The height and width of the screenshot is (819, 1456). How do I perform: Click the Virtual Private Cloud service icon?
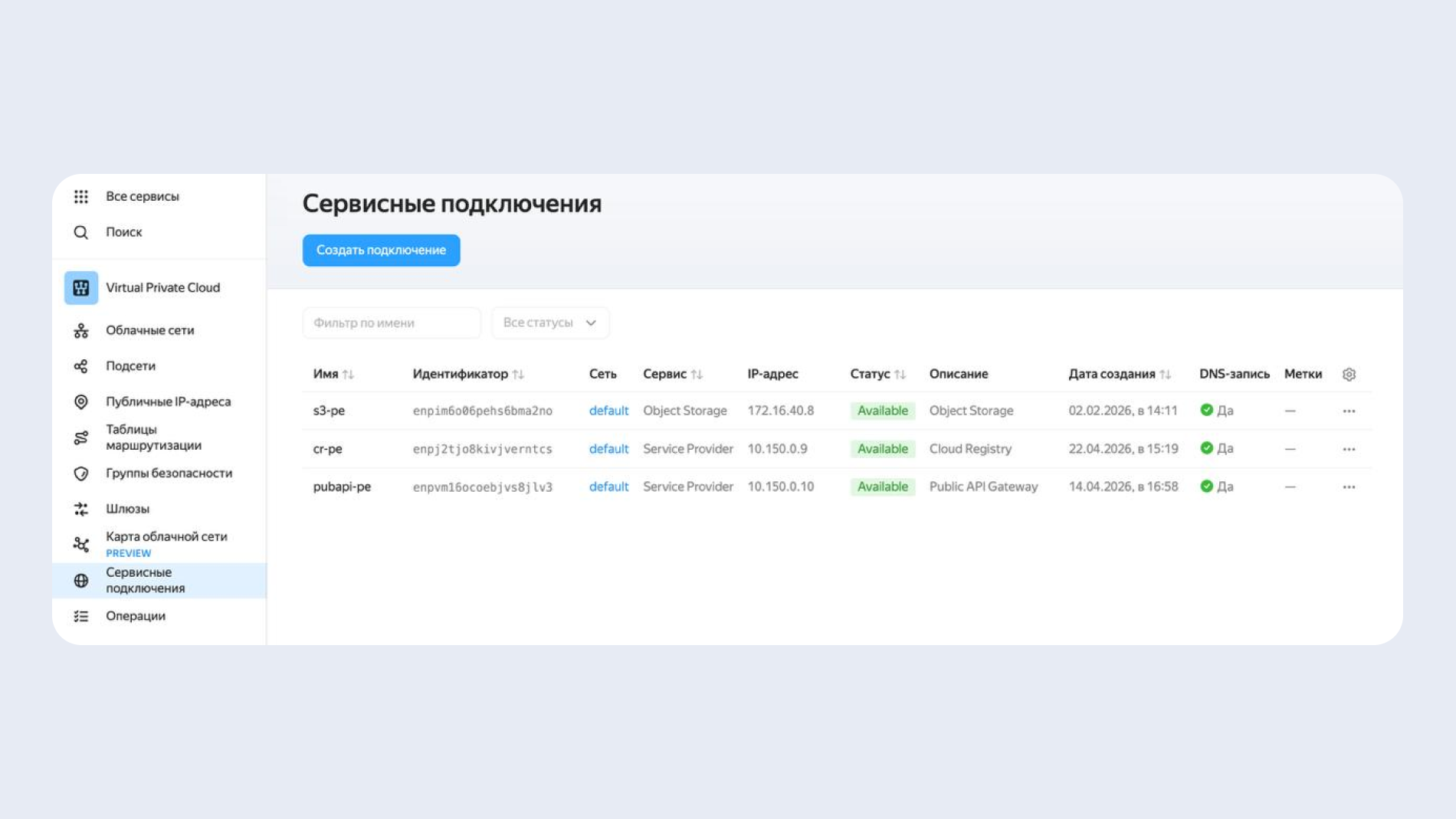(81, 288)
